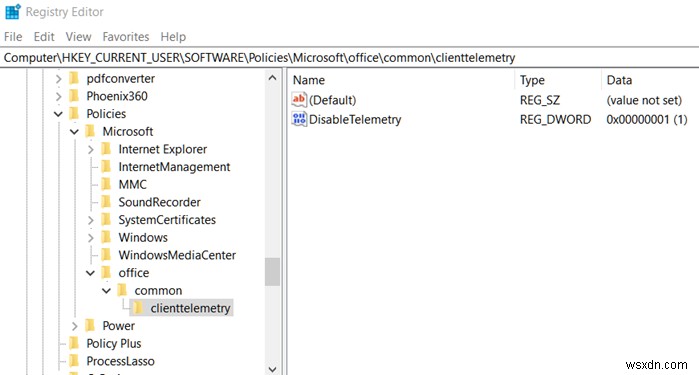Collapse the Policies key

coord(58,114)
